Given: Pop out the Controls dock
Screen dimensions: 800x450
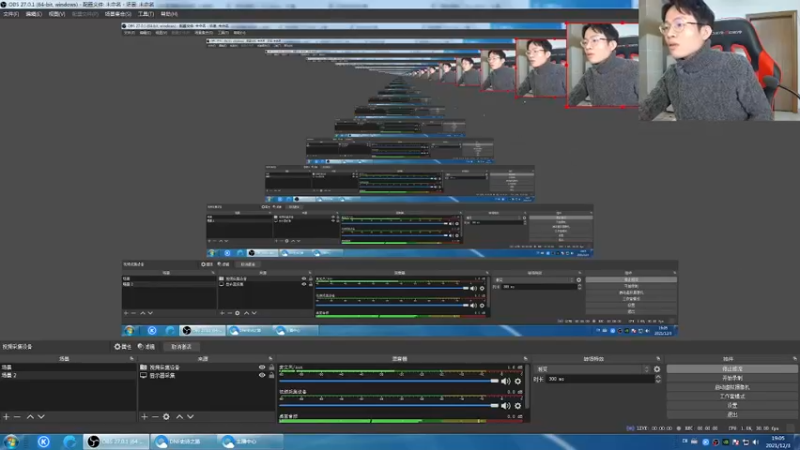Looking at the screenshot, I should click(794, 359).
